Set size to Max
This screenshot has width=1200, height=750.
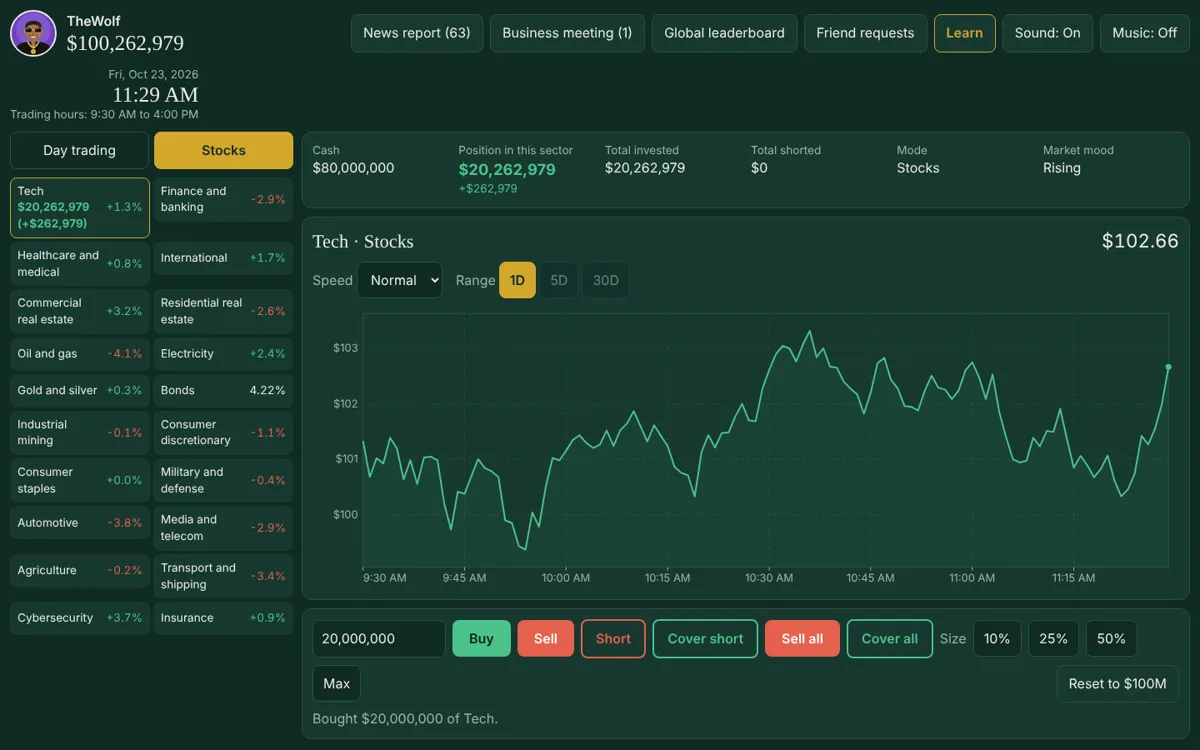tap(337, 684)
